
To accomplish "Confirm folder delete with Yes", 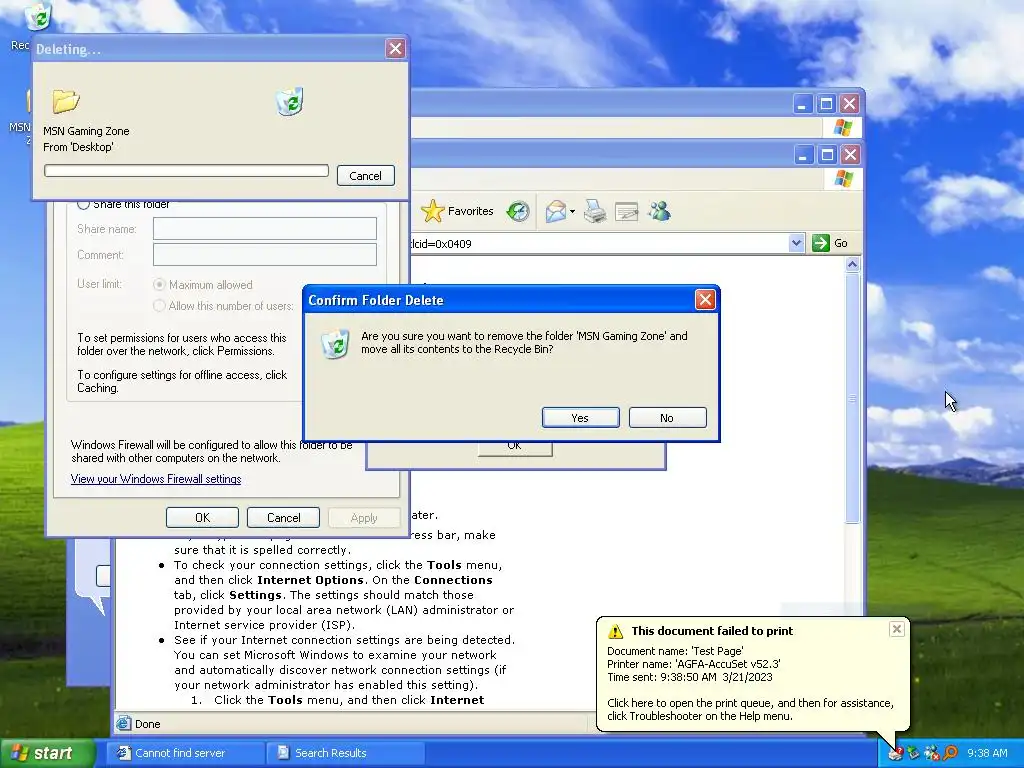I will (580, 418).
